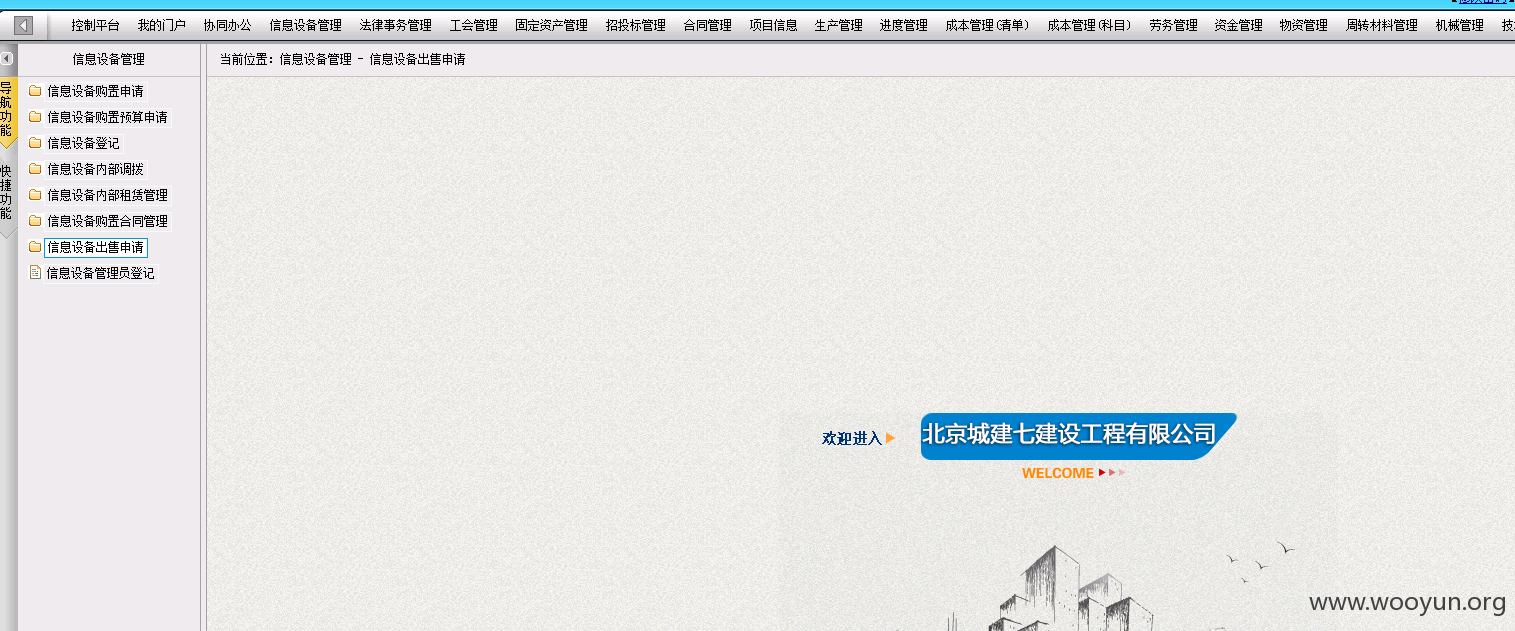Image resolution: width=1515 pixels, height=631 pixels.
Task: Open the 成本管理(科目) menu
Action: [x=1089, y=26]
